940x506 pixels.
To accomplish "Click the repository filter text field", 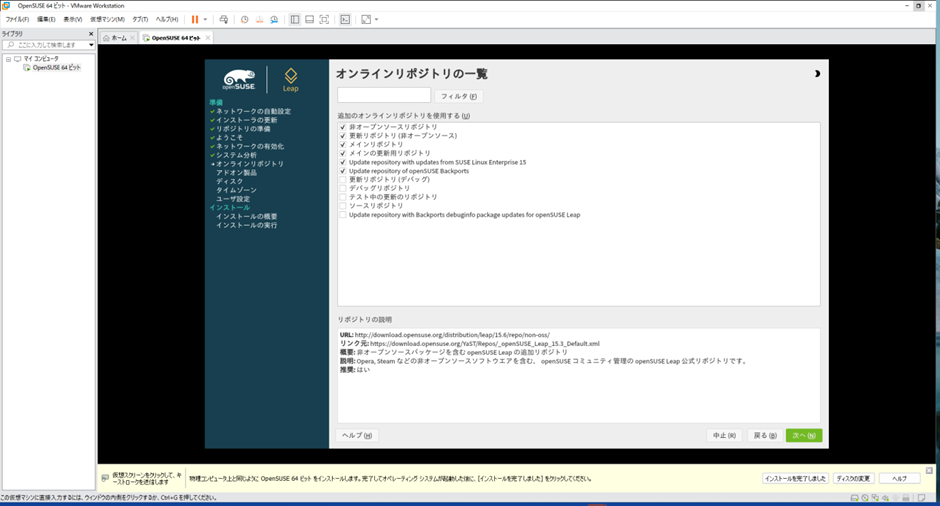I will 384,96.
